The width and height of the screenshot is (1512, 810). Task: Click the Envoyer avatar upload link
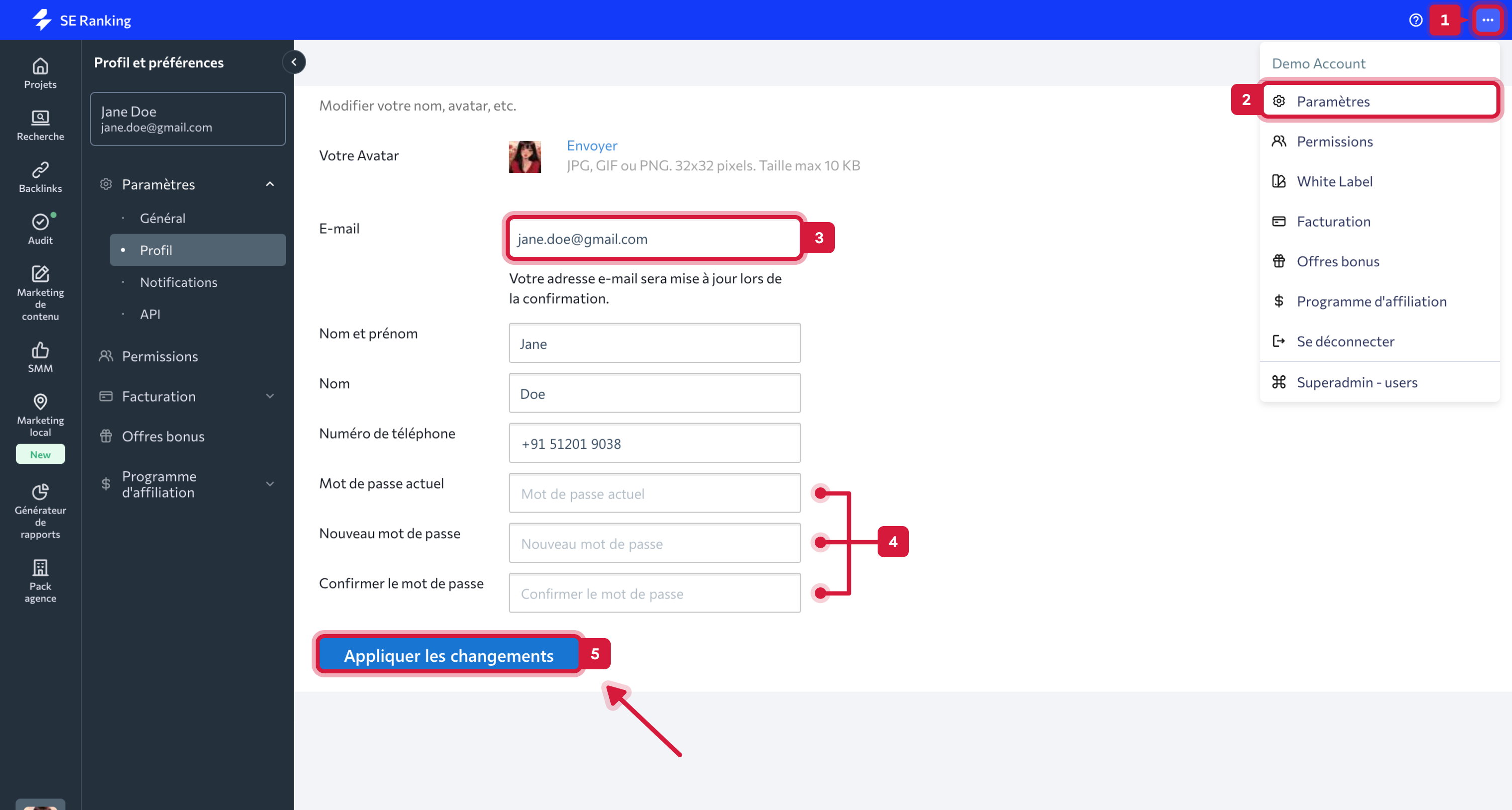click(592, 145)
